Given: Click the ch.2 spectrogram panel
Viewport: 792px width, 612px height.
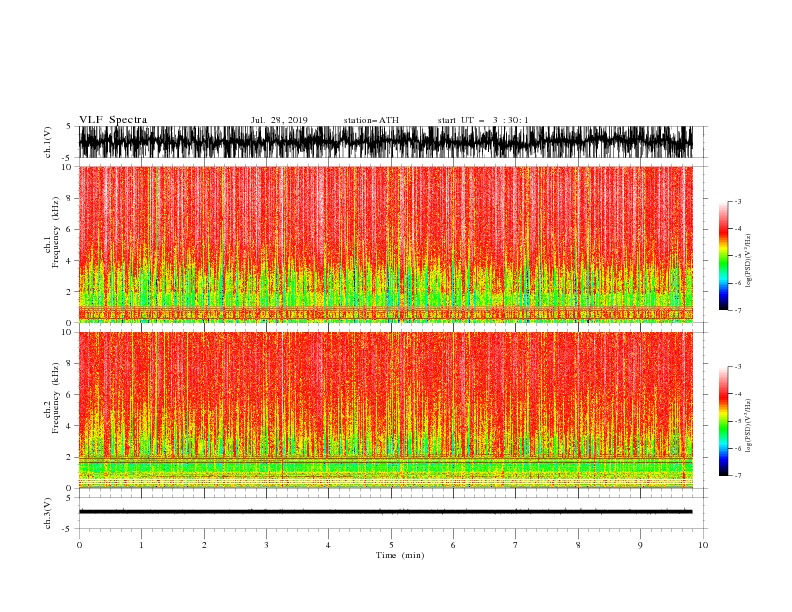Looking at the screenshot, I should [x=386, y=410].
